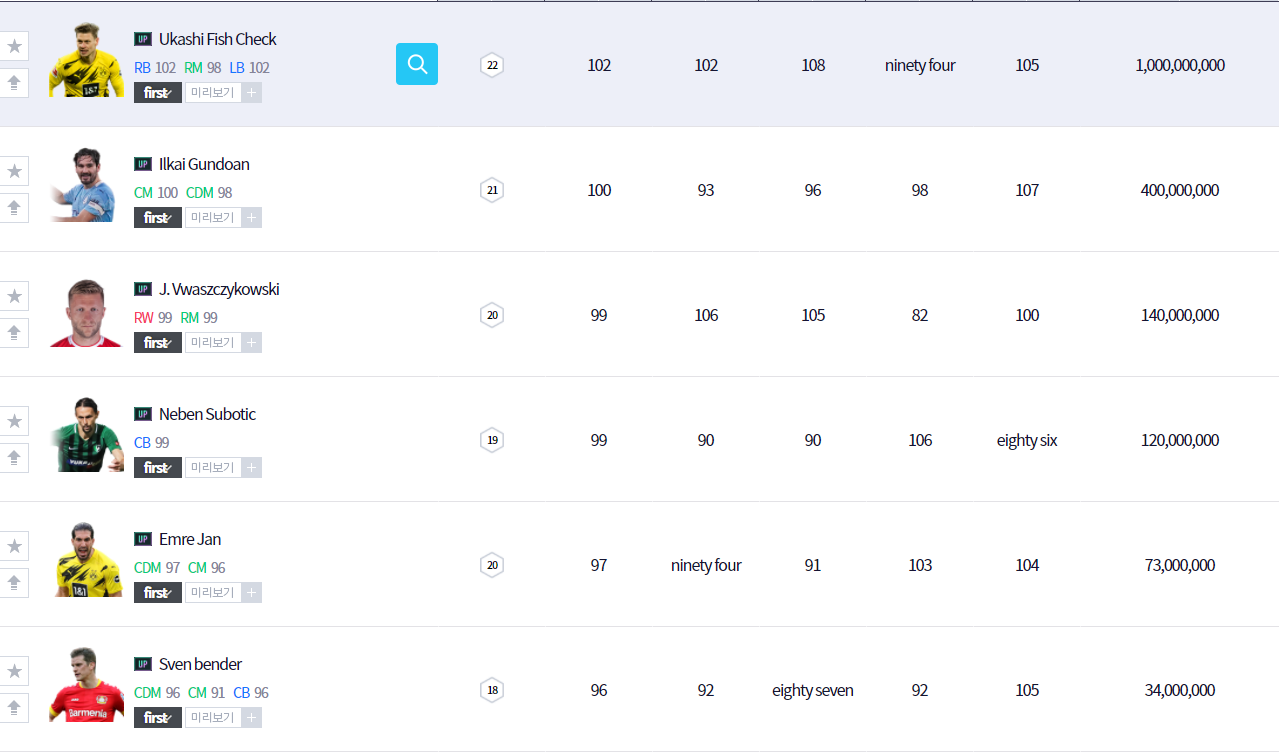Expand plus button next to Ilkai Gundoan preview

pyautogui.click(x=252, y=218)
